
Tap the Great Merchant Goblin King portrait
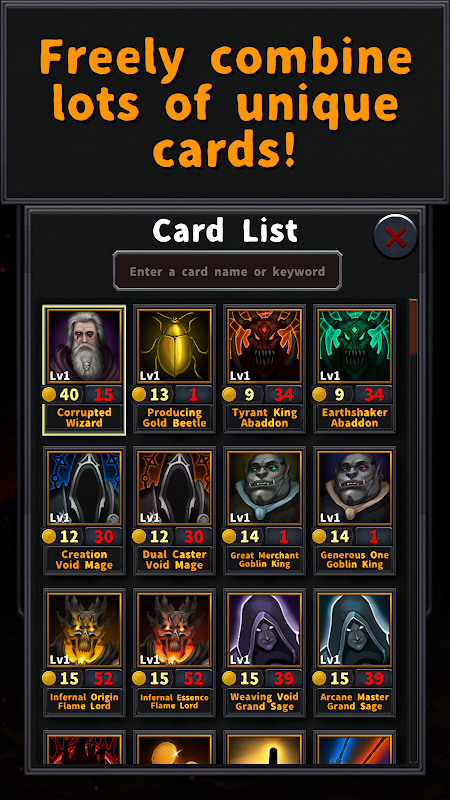point(264,488)
